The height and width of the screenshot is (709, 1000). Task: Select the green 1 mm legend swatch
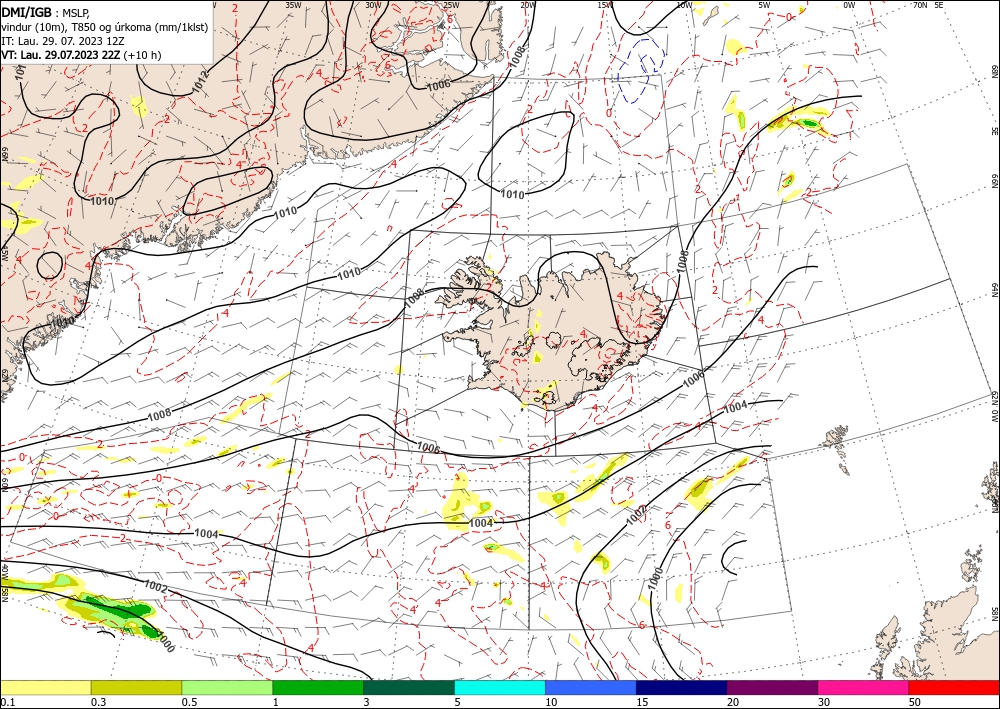pos(318,687)
